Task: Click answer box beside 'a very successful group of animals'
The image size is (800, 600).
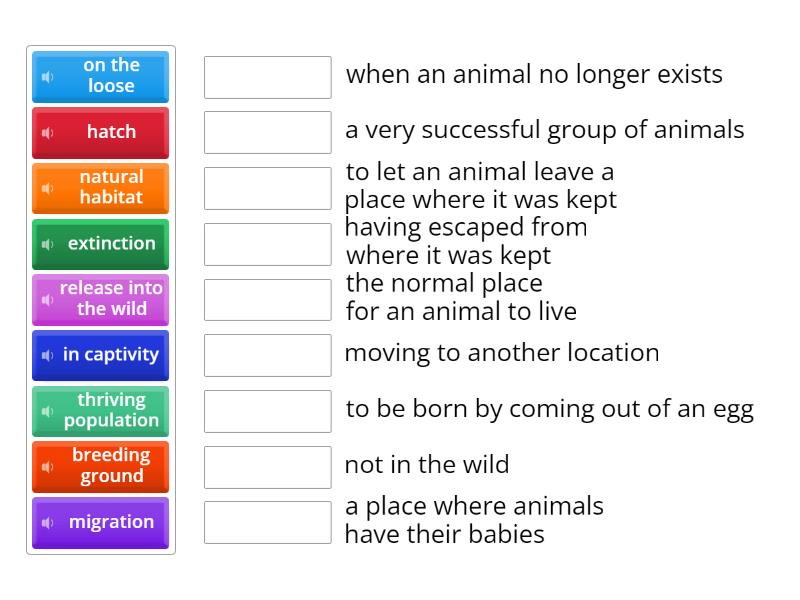Action: (267, 132)
